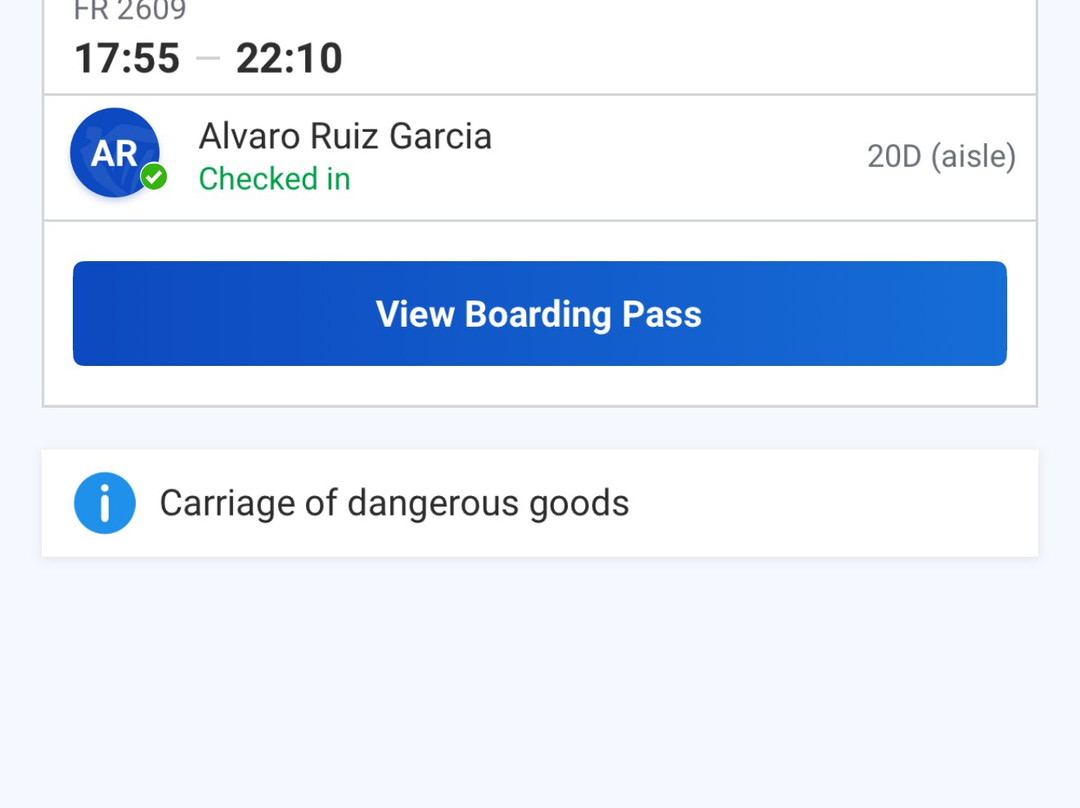Click the green checked-in badge on avatar
1080x808 pixels.
click(x=153, y=177)
